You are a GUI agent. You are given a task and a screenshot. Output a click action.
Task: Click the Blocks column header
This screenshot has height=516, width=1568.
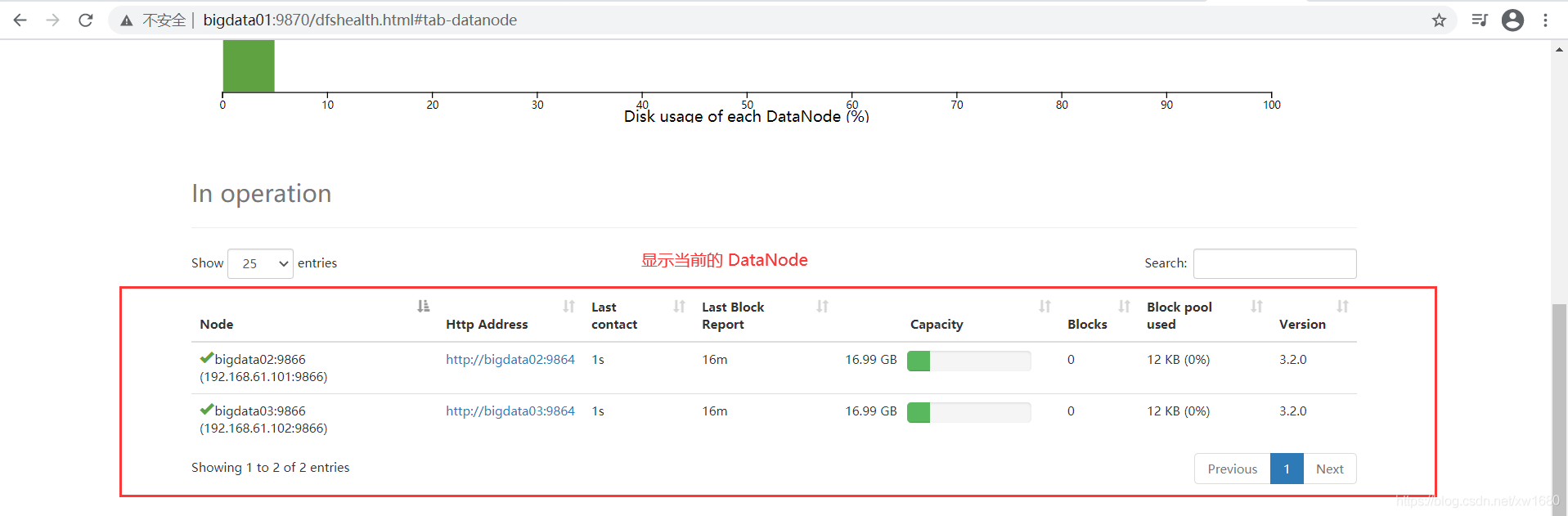click(1087, 325)
